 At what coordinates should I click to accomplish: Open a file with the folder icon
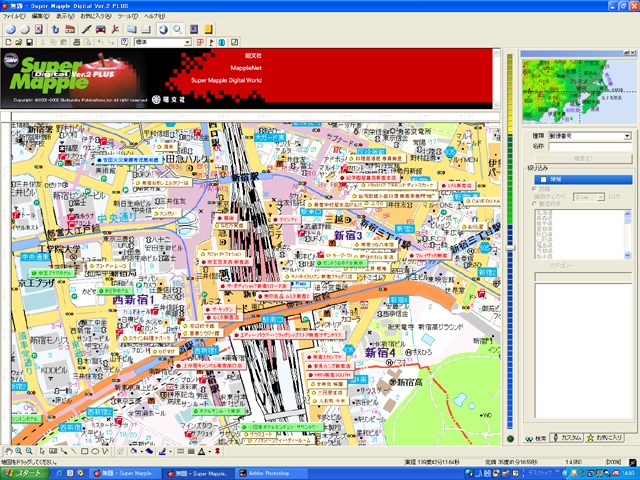click(19, 42)
